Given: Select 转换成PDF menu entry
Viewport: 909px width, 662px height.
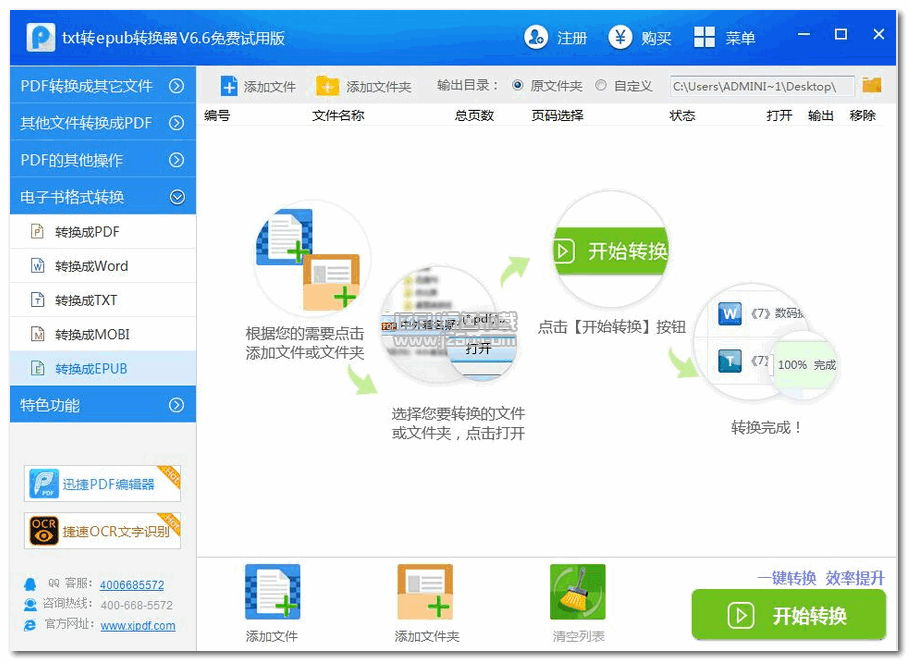Looking at the screenshot, I should click(103, 232).
